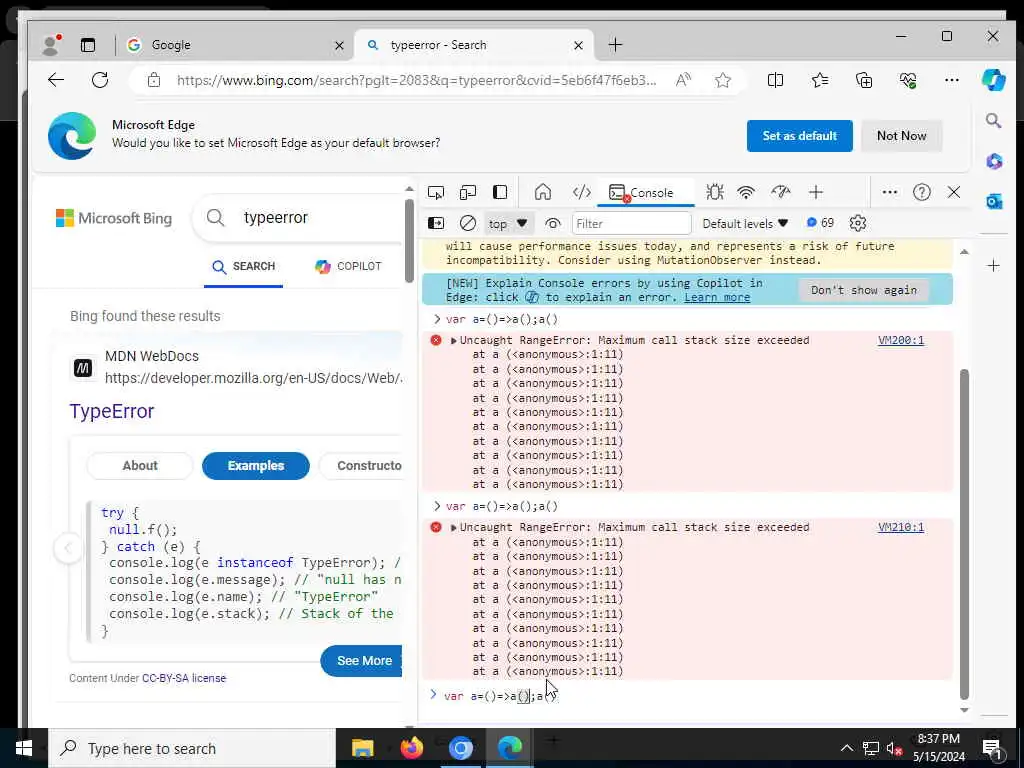This screenshot has height=768, width=1024.
Task: Open the Copilot sidebar icon
Action: pyautogui.click(x=993, y=80)
